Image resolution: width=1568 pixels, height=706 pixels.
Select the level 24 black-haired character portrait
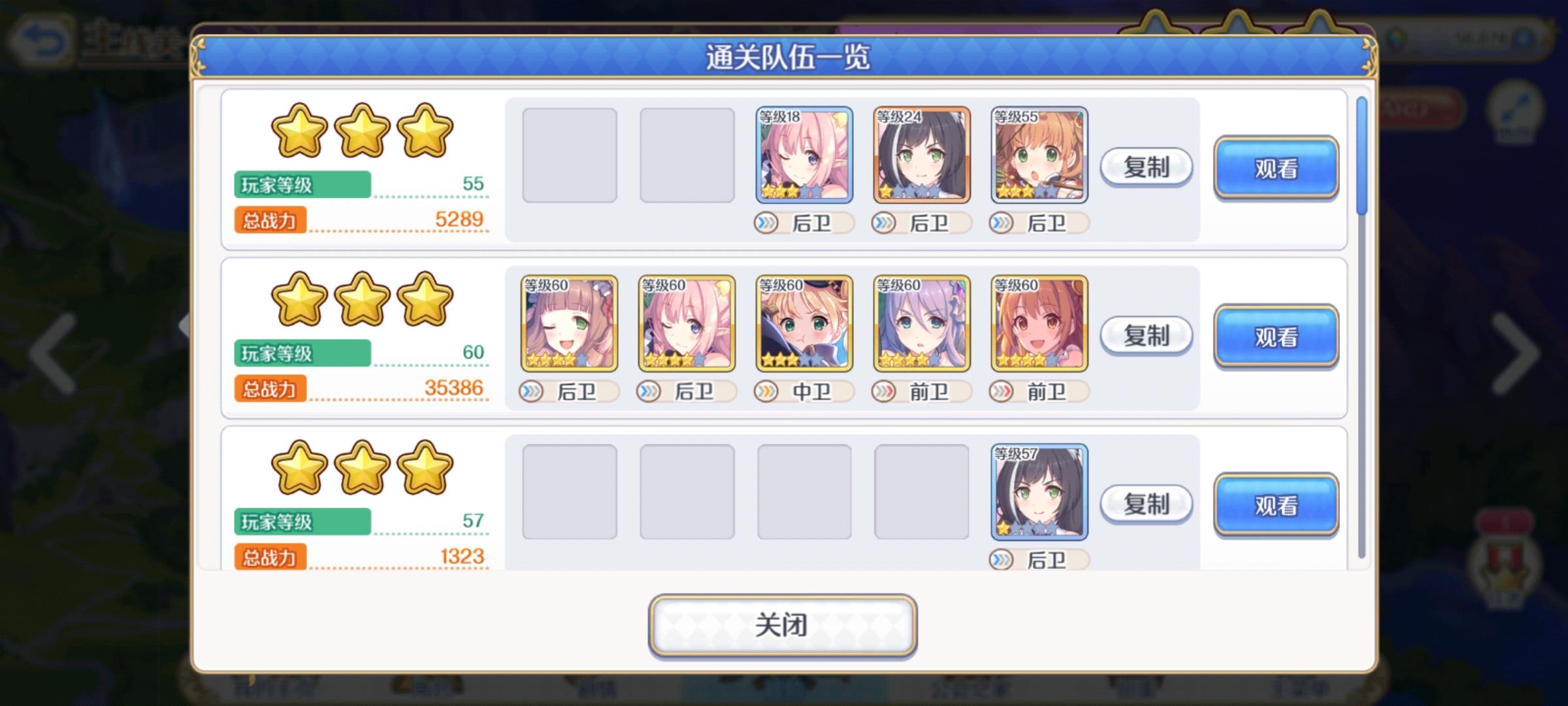point(922,155)
